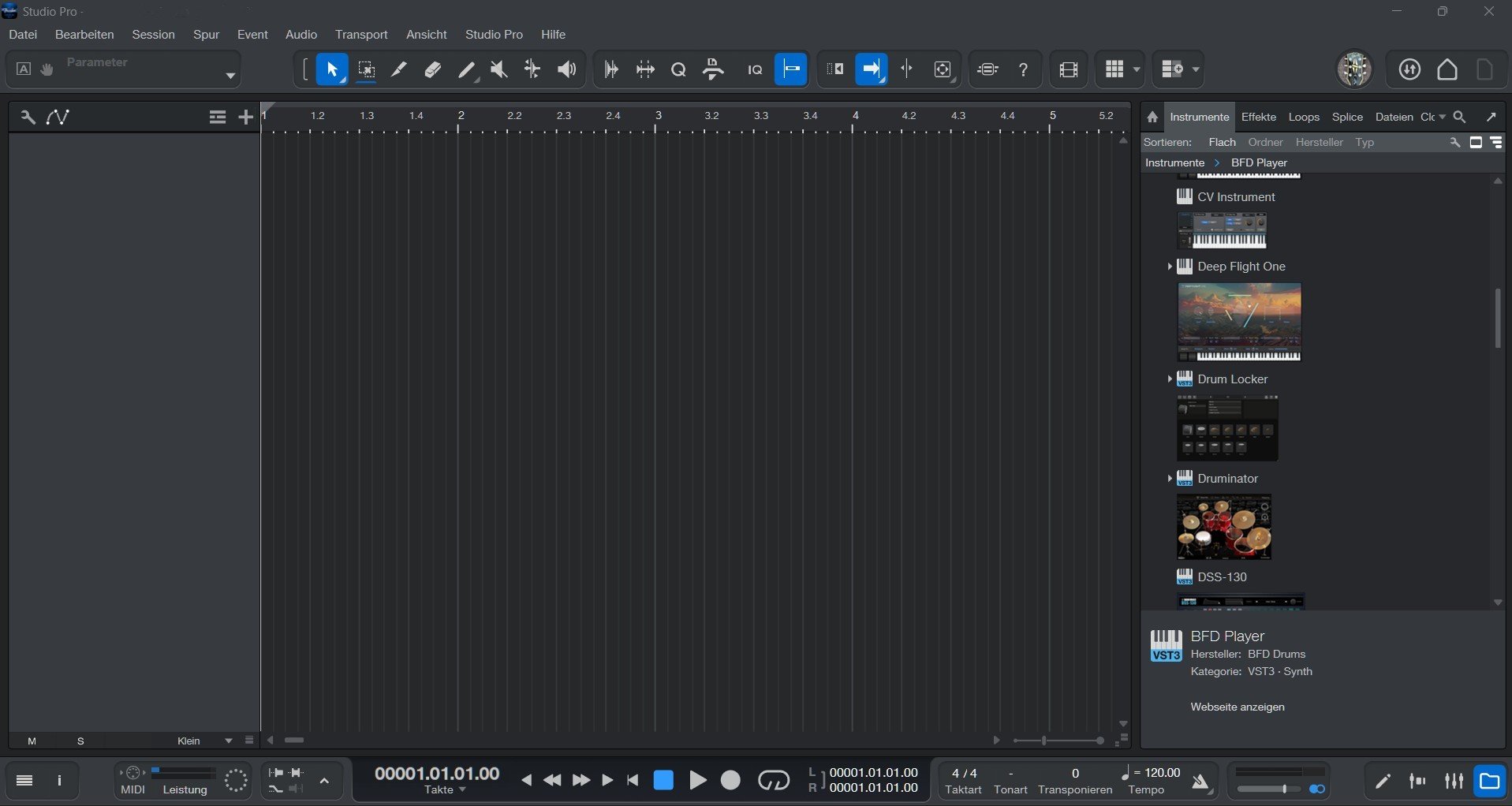Select the Mute tool
The width and height of the screenshot is (1512, 806).
tap(499, 69)
